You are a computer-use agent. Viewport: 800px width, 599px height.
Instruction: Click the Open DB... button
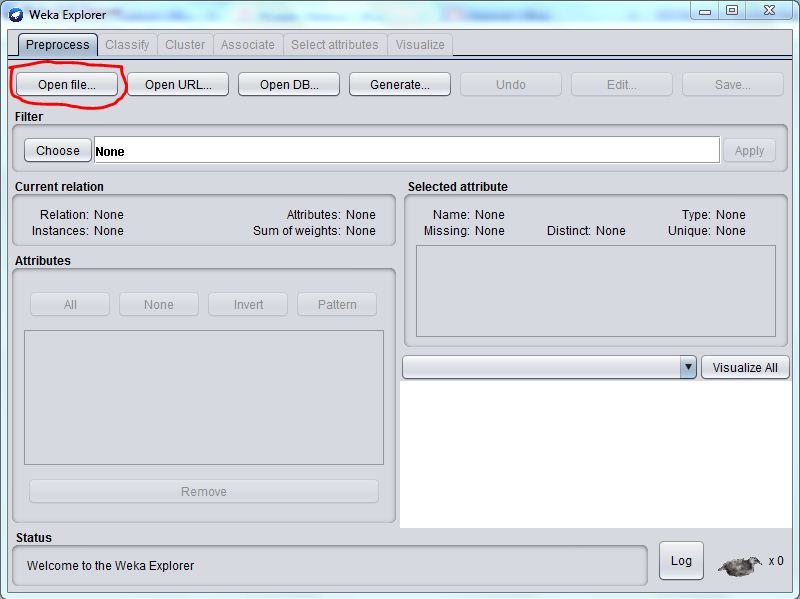[x=289, y=84]
